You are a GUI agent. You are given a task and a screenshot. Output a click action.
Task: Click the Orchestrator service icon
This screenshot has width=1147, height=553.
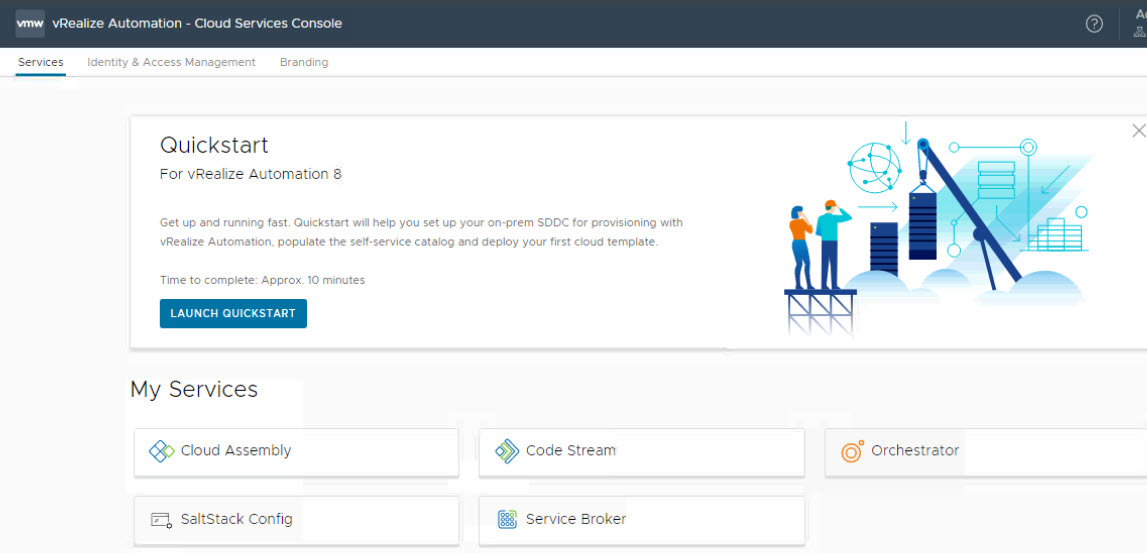pos(851,451)
